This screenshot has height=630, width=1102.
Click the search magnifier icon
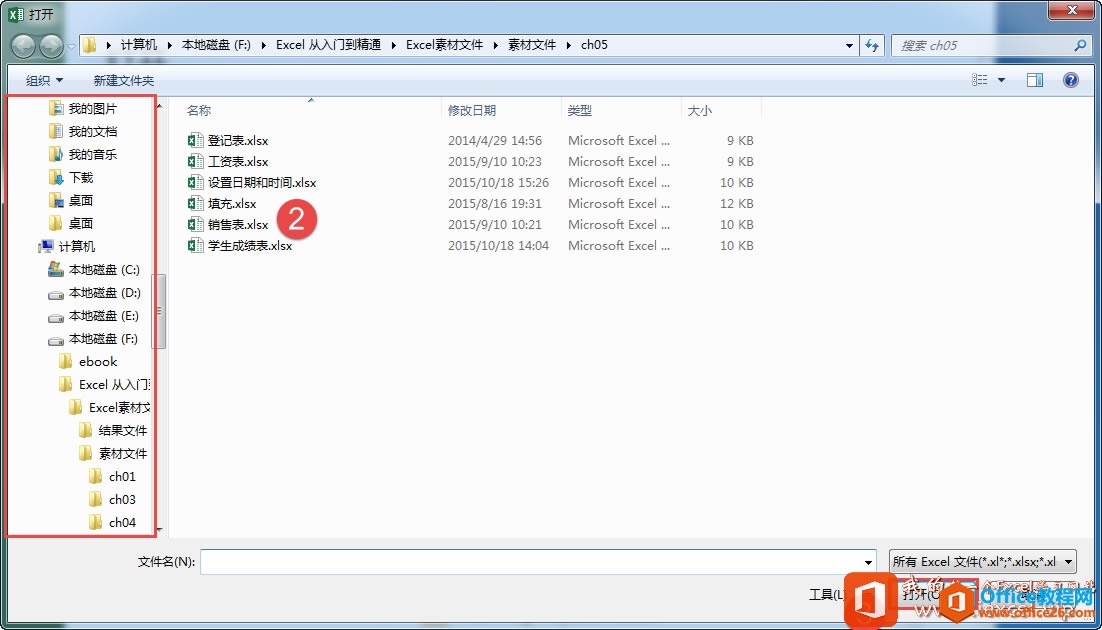[x=1080, y=46]
